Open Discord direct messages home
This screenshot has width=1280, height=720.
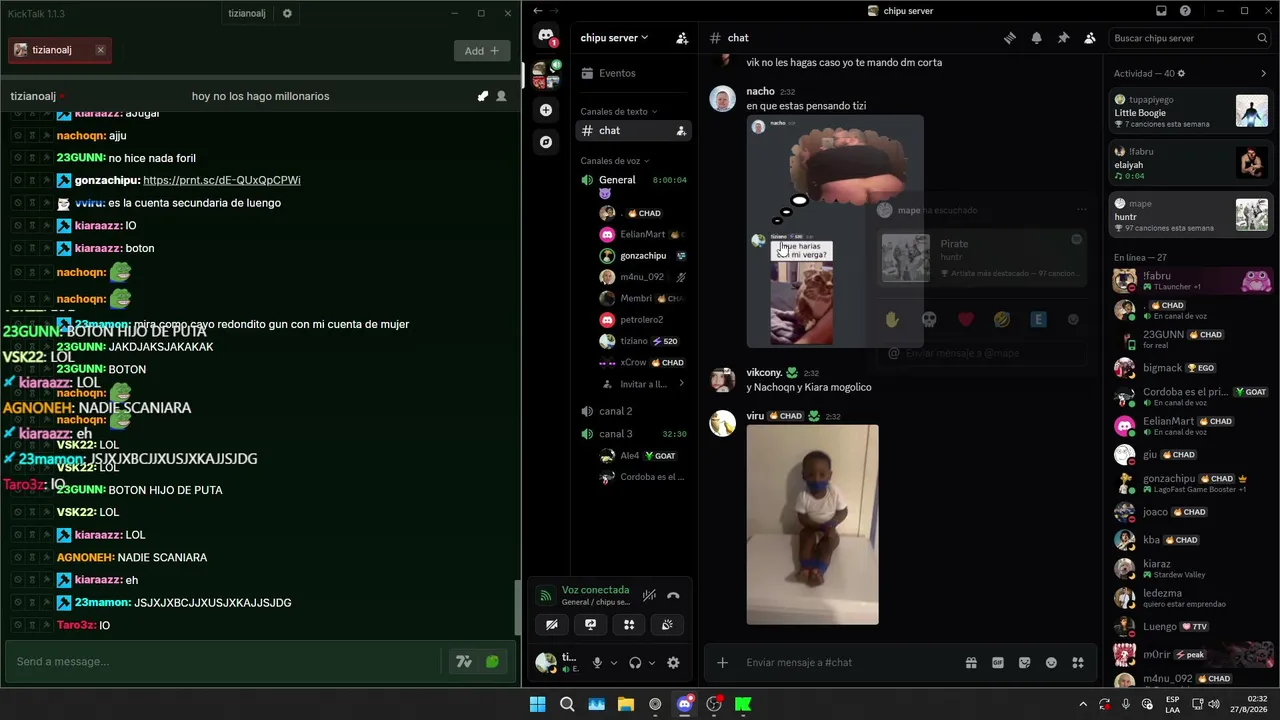(x=546, y=37)
